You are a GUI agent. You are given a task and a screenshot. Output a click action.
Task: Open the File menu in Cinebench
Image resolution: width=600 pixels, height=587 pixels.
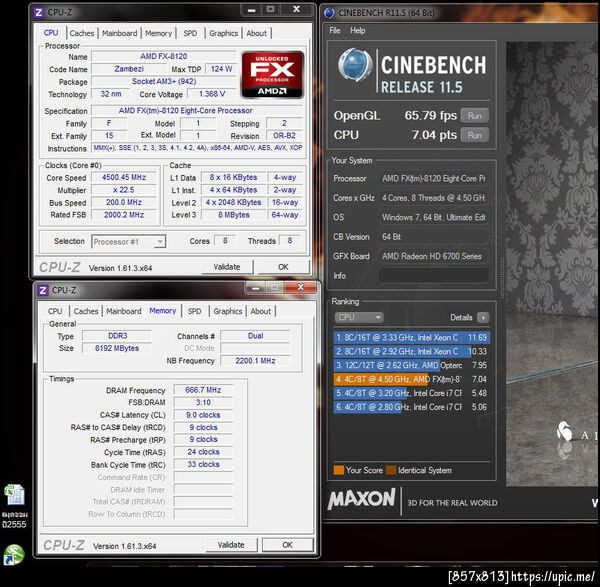(335, 31)
